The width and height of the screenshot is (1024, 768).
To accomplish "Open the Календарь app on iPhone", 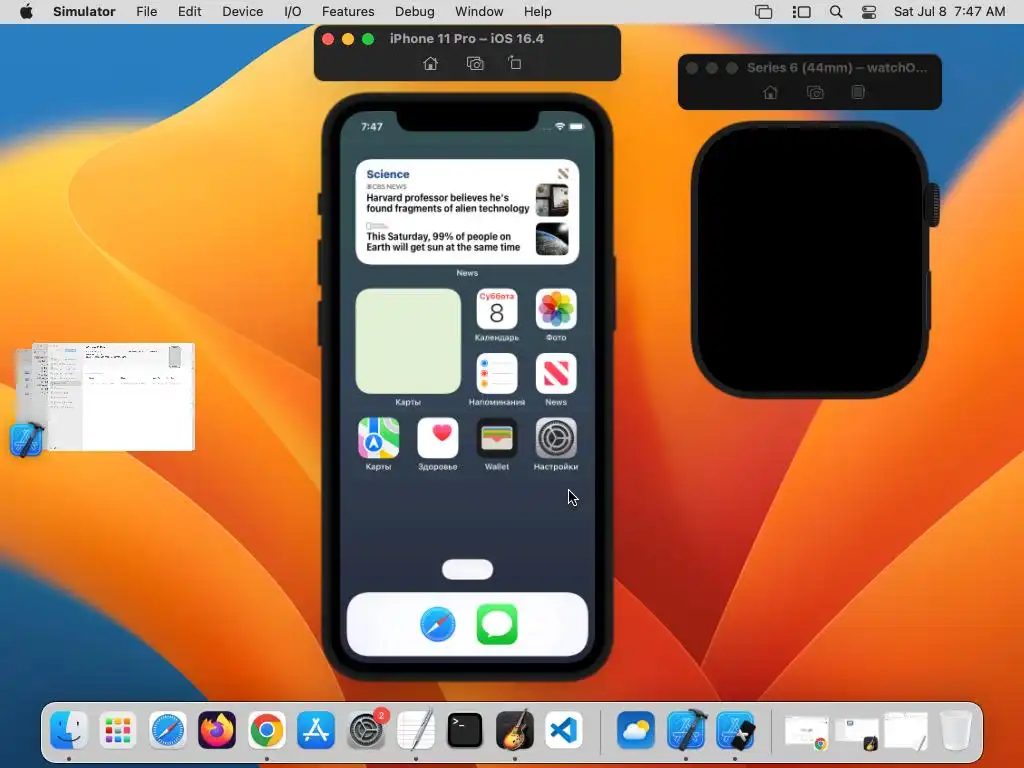I will click(x=497, y=309).
